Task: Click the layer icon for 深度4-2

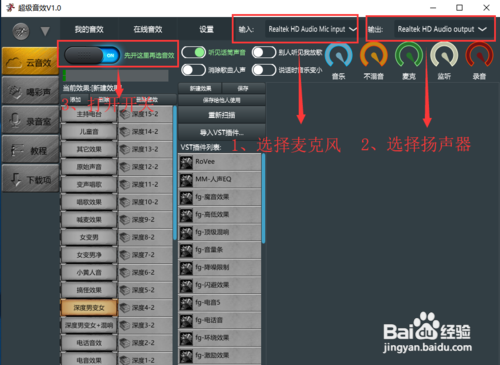Action: click(x=125, y=308)
